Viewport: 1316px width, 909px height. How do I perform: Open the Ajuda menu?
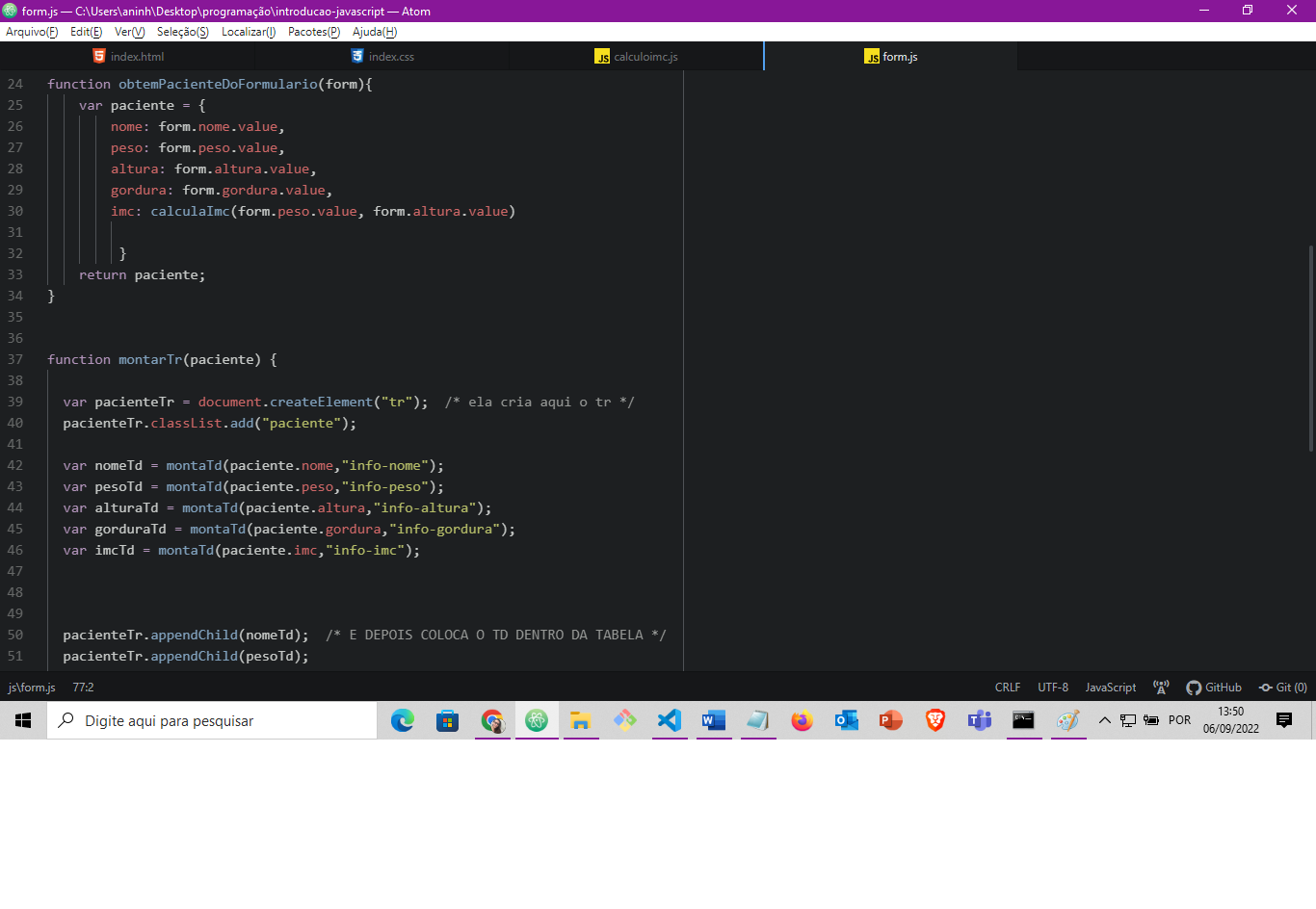(375, 32)
